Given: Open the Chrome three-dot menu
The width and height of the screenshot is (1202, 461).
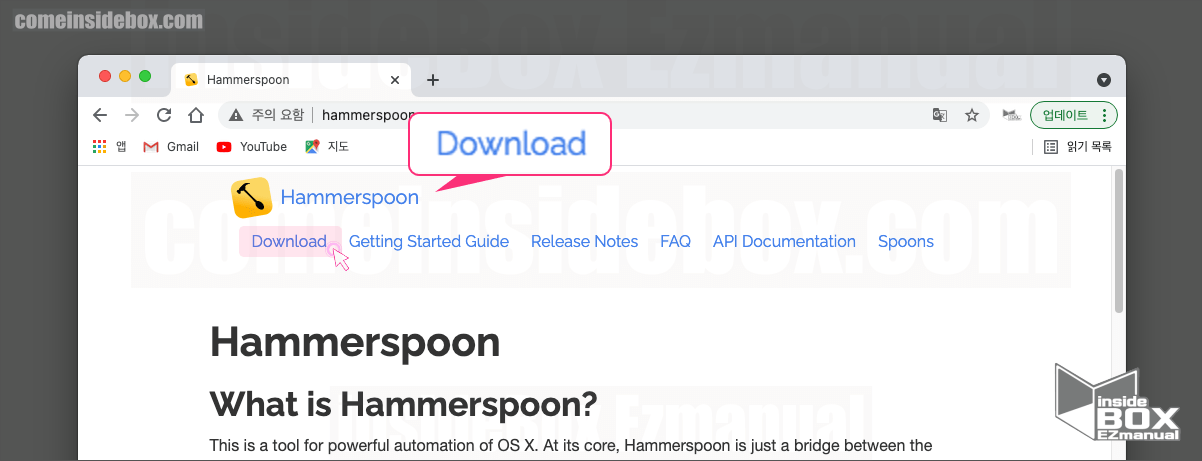Looking at the screenshot, I should pos(1104,115).
